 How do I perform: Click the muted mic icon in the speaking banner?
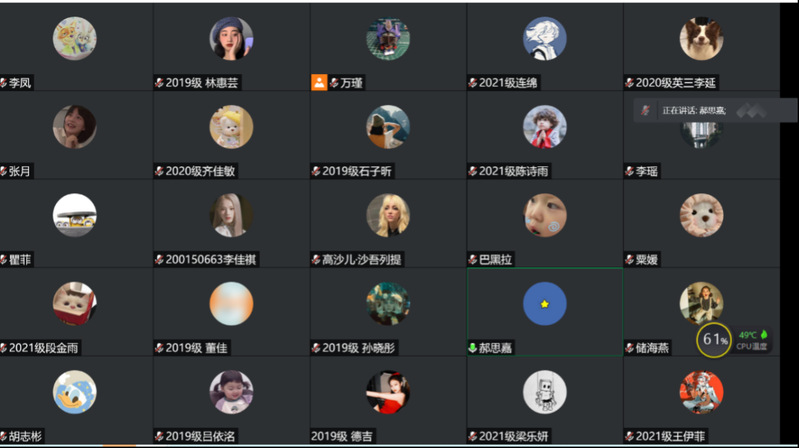pos(646,110)
